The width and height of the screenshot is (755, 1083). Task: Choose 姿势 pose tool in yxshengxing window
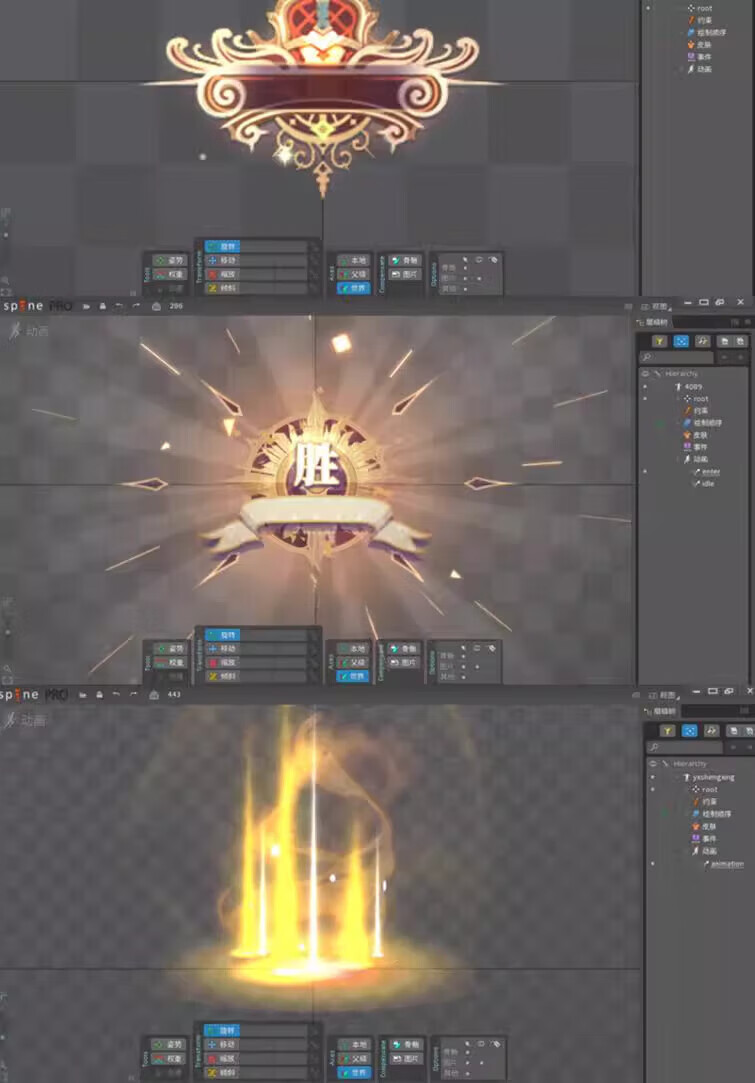tap(168, 1044)
